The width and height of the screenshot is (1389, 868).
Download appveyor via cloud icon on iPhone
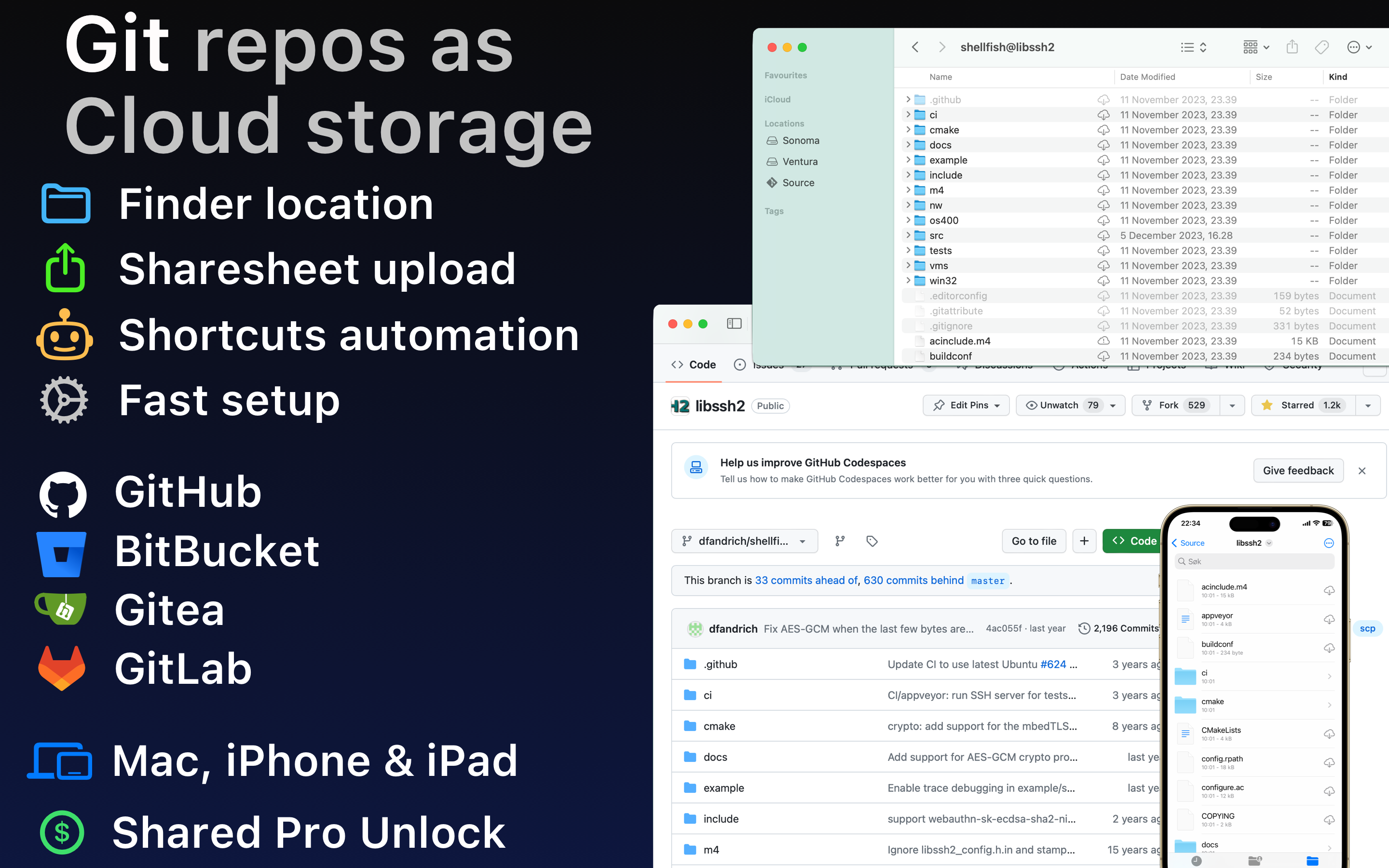(1329, 620)
